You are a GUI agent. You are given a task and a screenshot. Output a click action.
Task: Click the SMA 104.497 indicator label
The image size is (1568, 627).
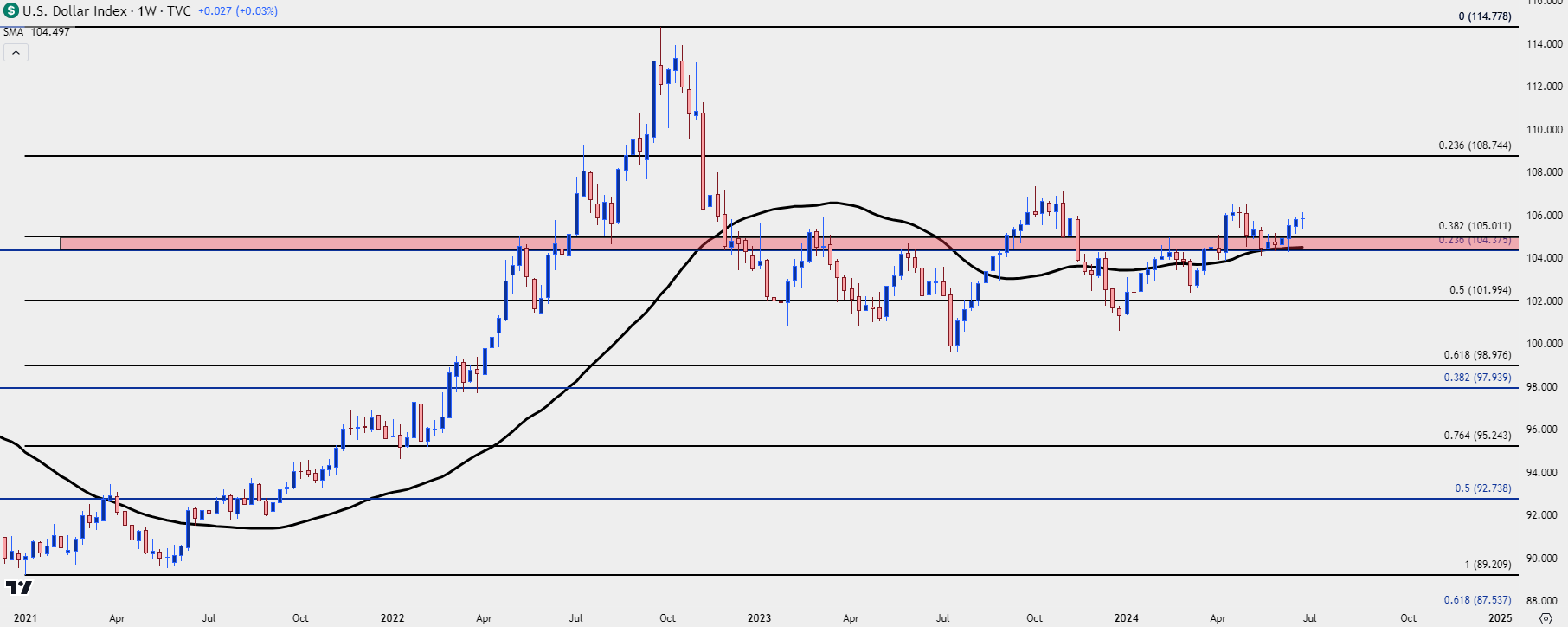(x=36, y=32)
